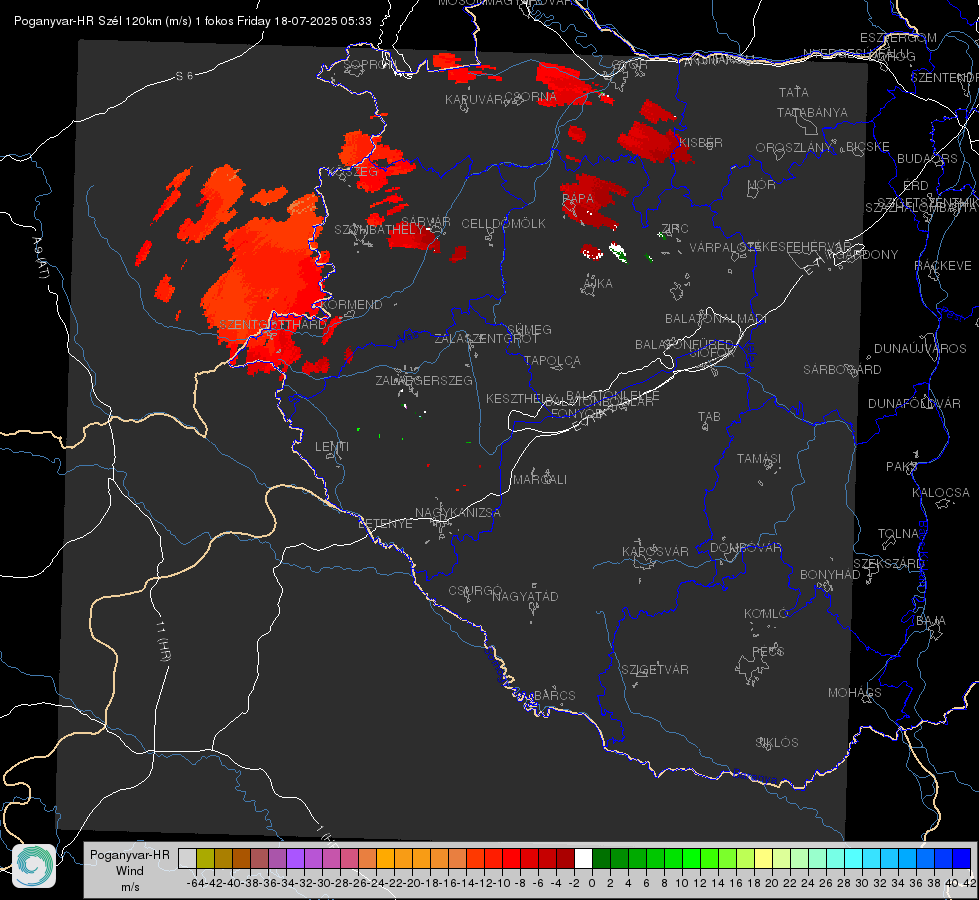979x900 pixels.
Task: Click the SÁRVÁR city label
Action: click(426, 222)
